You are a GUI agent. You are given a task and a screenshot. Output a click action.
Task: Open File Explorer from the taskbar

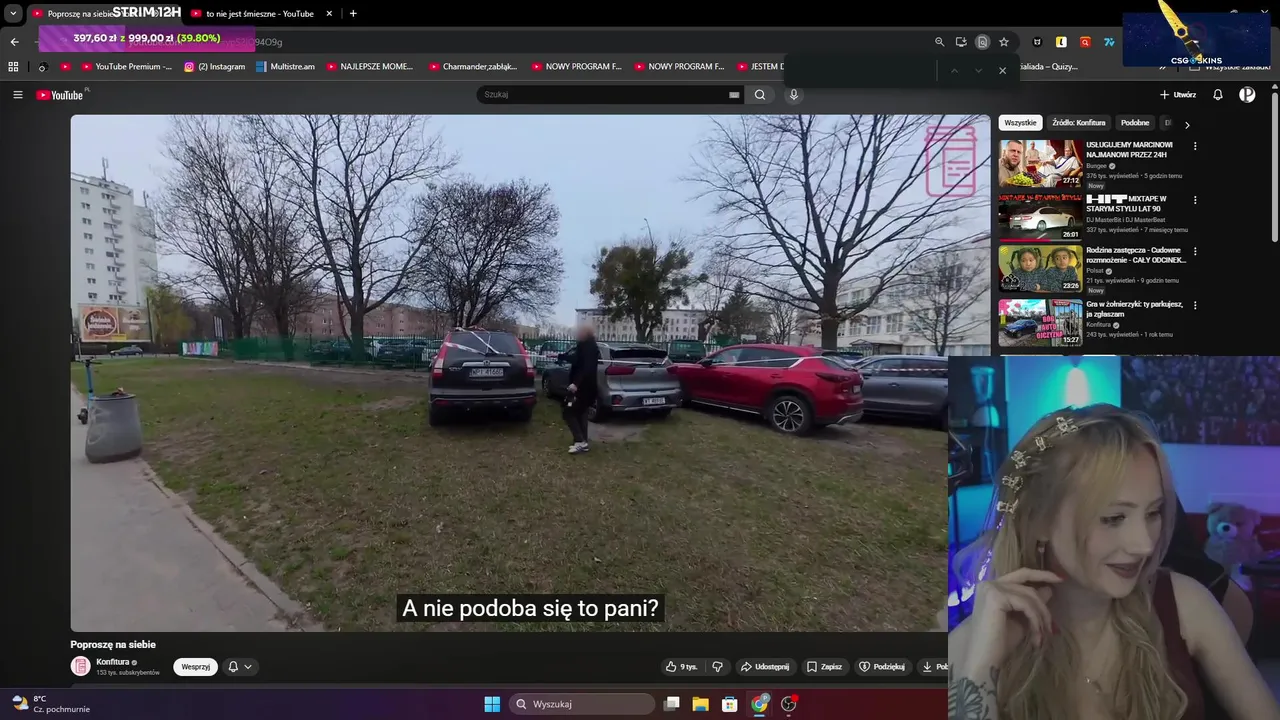tap(701, 704)
